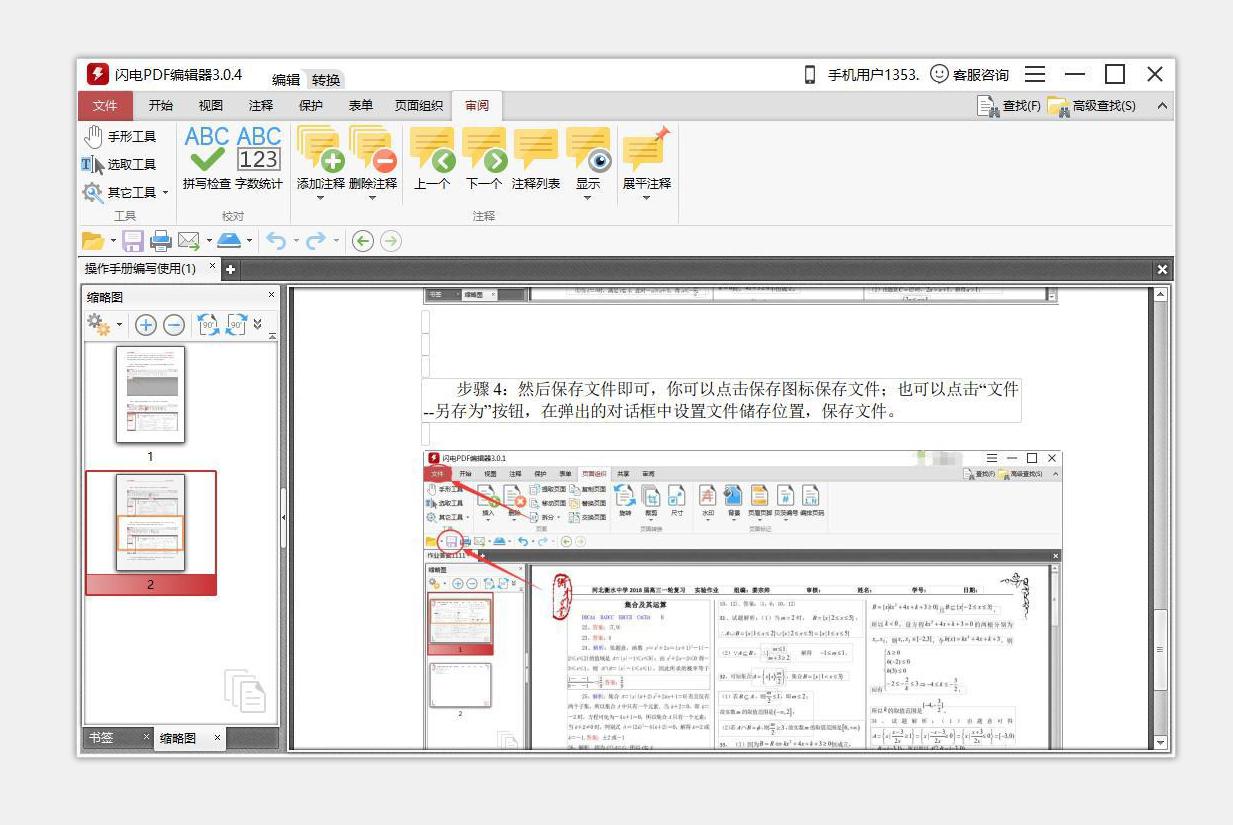The width and height of the screenshot is (1233, 825).
Task: Go to next view circle arrow
Action: (390, 241)
